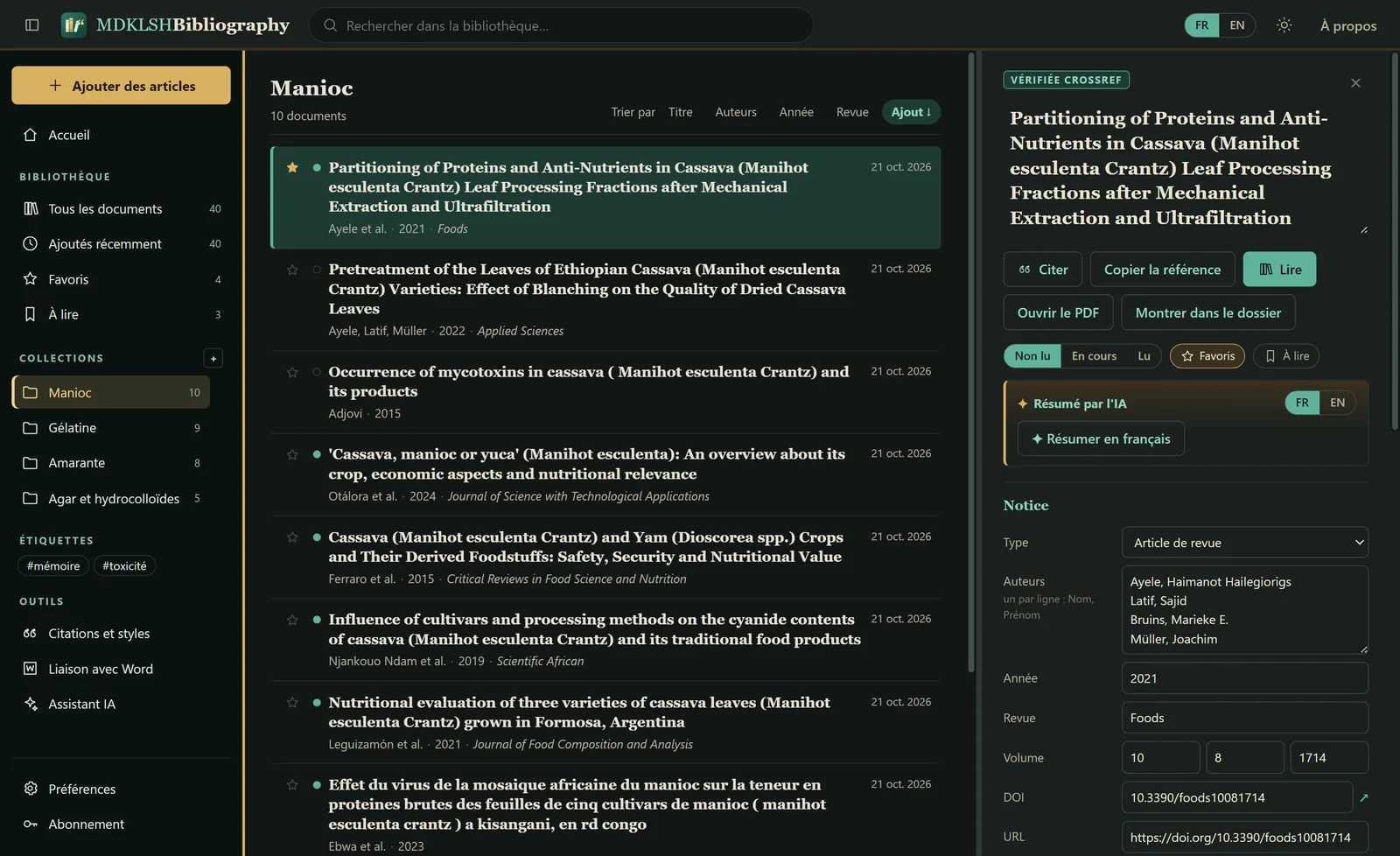1400x856 pixels.
Task: Click the plus icon to add a collection
Action: pyautogui.click(x=213, y=358)
